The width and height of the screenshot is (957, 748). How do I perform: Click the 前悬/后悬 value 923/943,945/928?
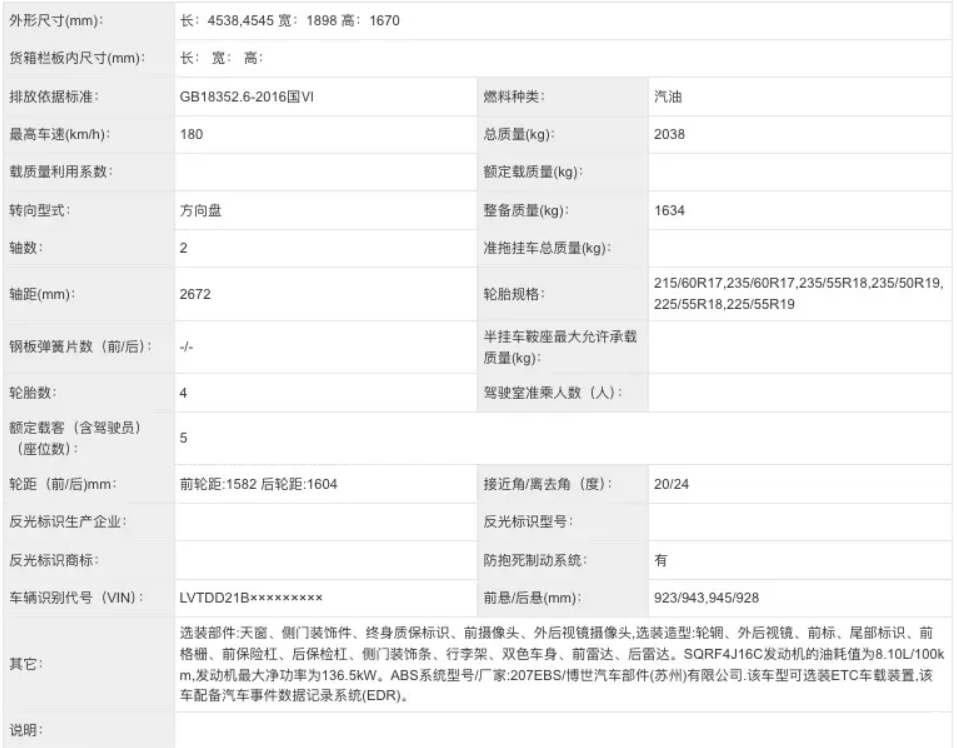(x=705, y=597)
